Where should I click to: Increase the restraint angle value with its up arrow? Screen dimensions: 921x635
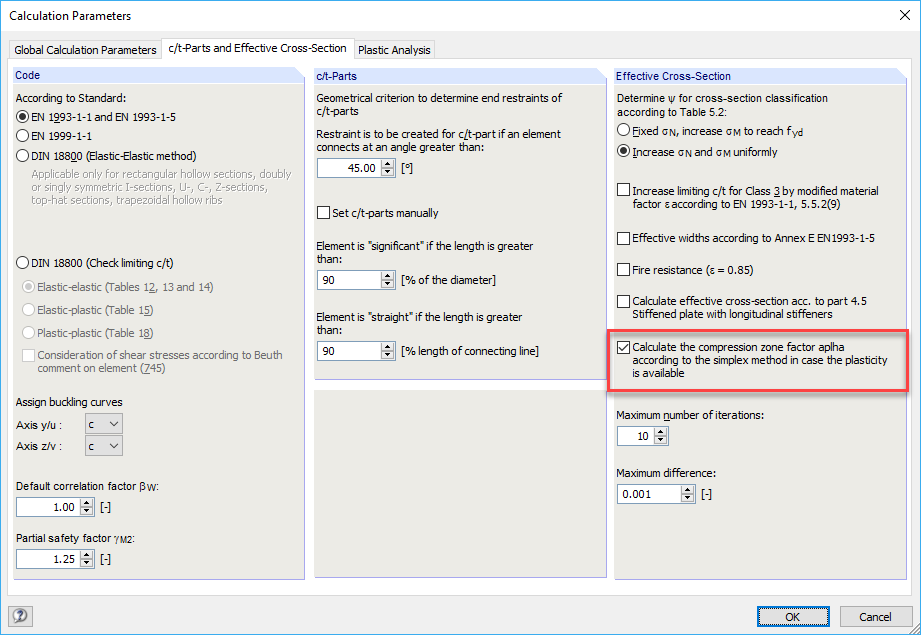click(389, 163)
